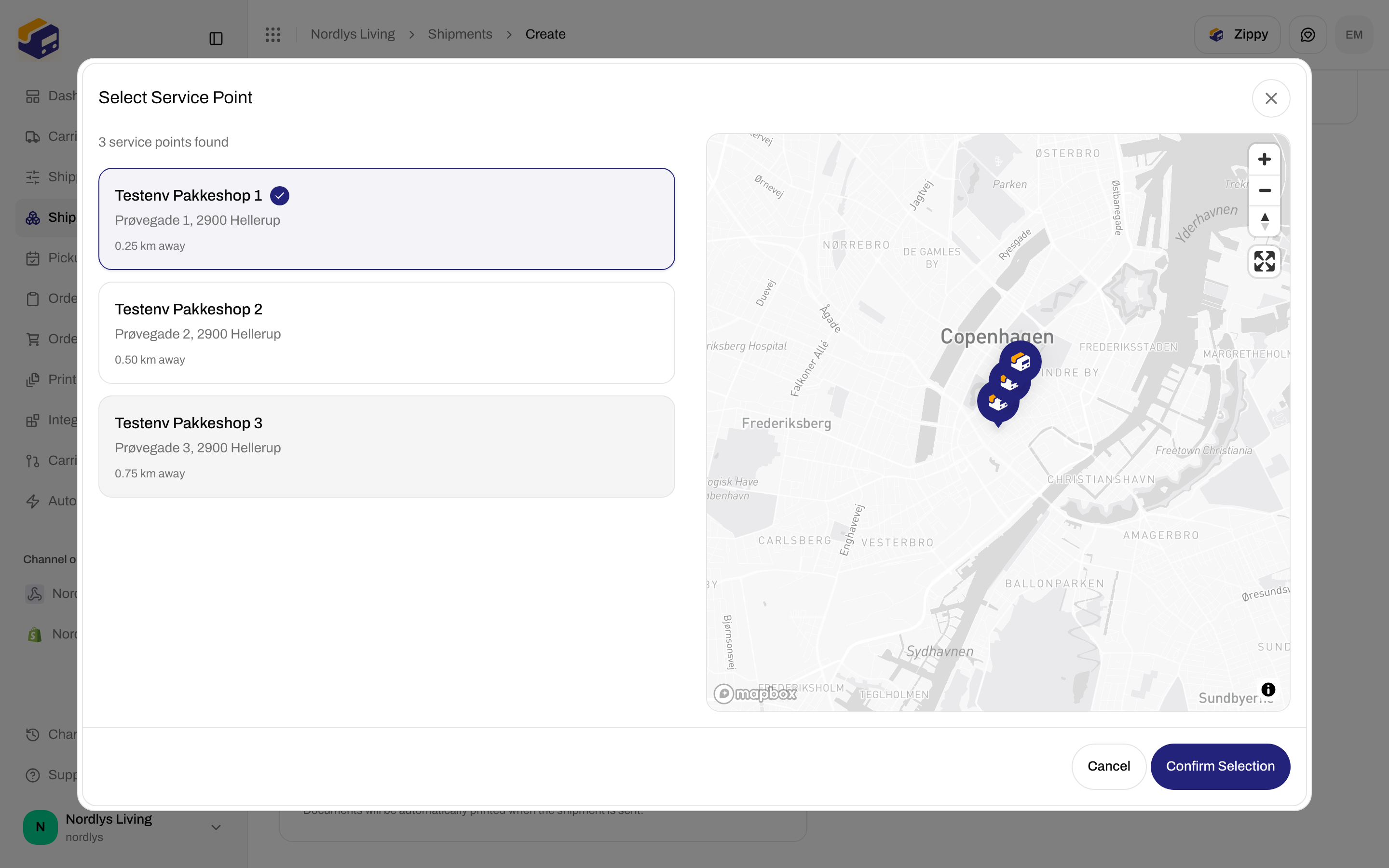The height and width of the screenshot is (868, 1389).
Task: Open the Mapbox attribution info icon
Action: tap(1268, 690)
